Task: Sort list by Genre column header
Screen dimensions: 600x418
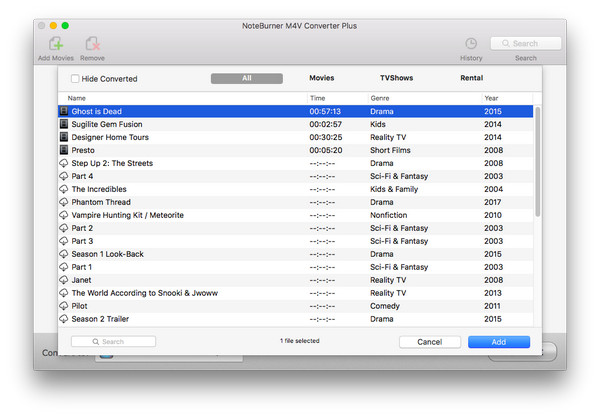Action: (380, 98)
